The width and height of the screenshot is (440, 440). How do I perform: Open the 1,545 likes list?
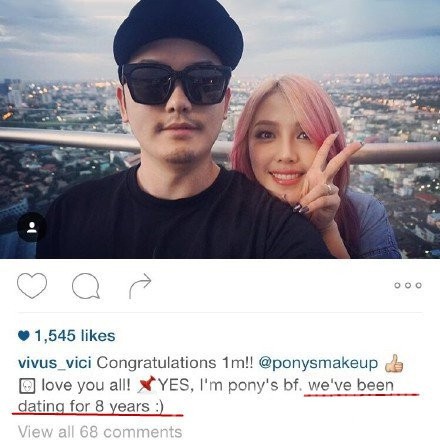coord(75,336)
